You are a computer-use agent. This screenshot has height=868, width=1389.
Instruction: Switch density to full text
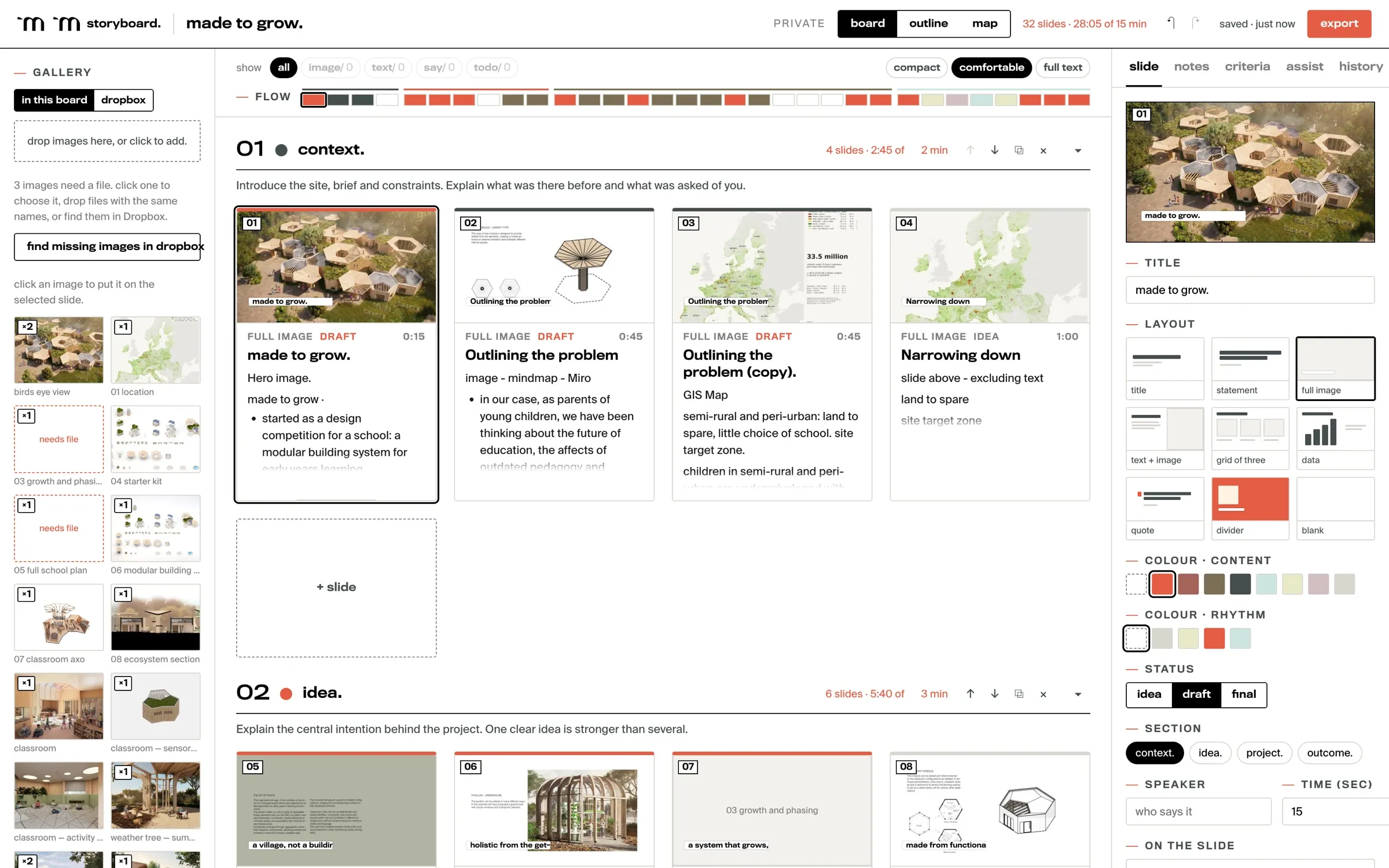pos(1063,68)
